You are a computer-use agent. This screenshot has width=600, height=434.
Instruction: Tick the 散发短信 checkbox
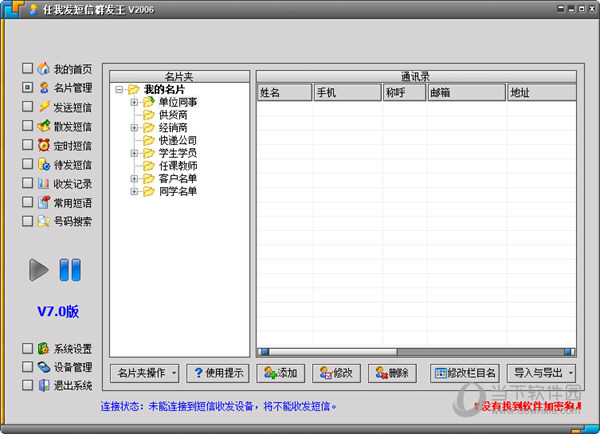point(27,125)
